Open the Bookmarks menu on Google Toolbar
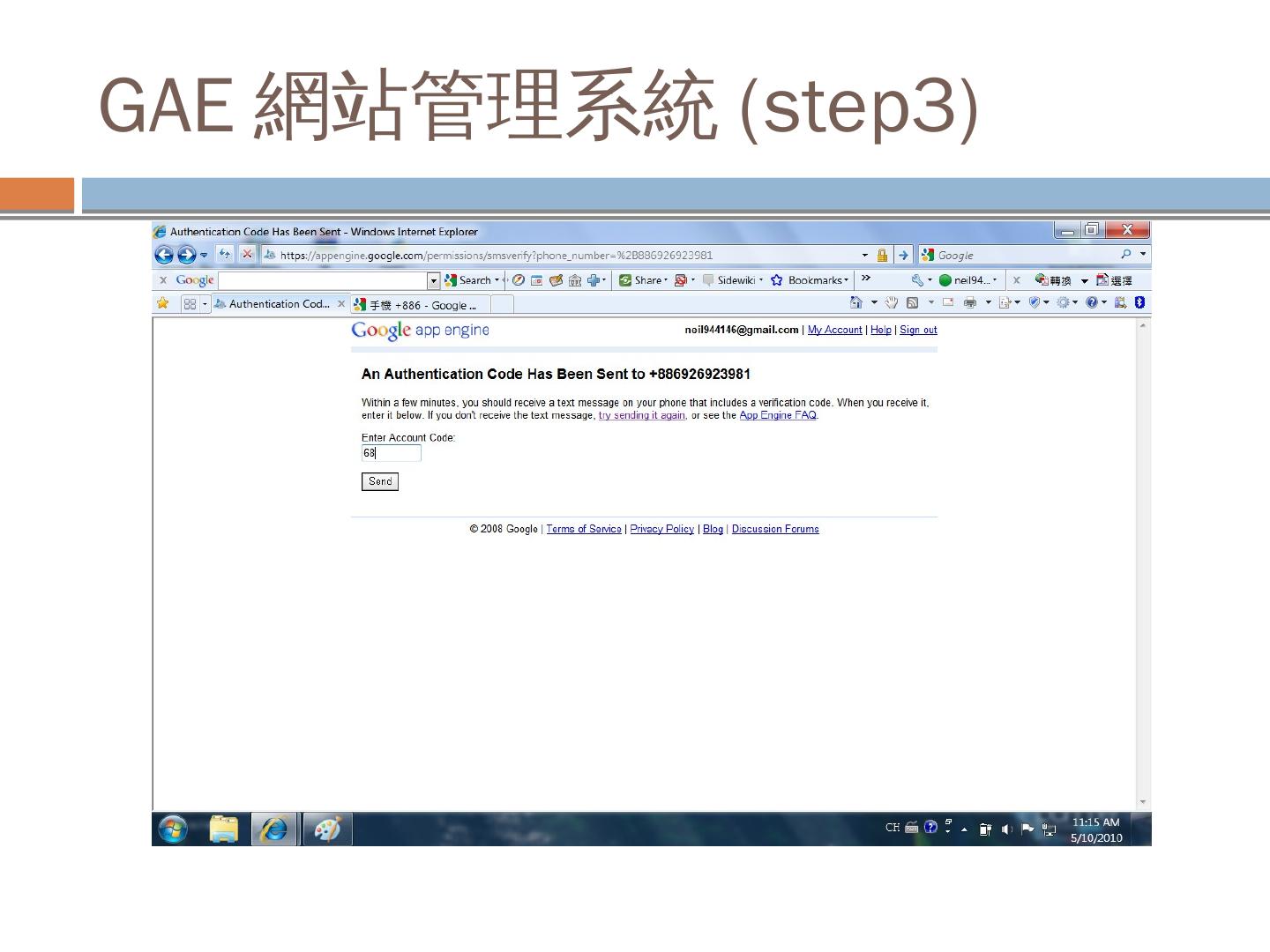 click(810, 280)
